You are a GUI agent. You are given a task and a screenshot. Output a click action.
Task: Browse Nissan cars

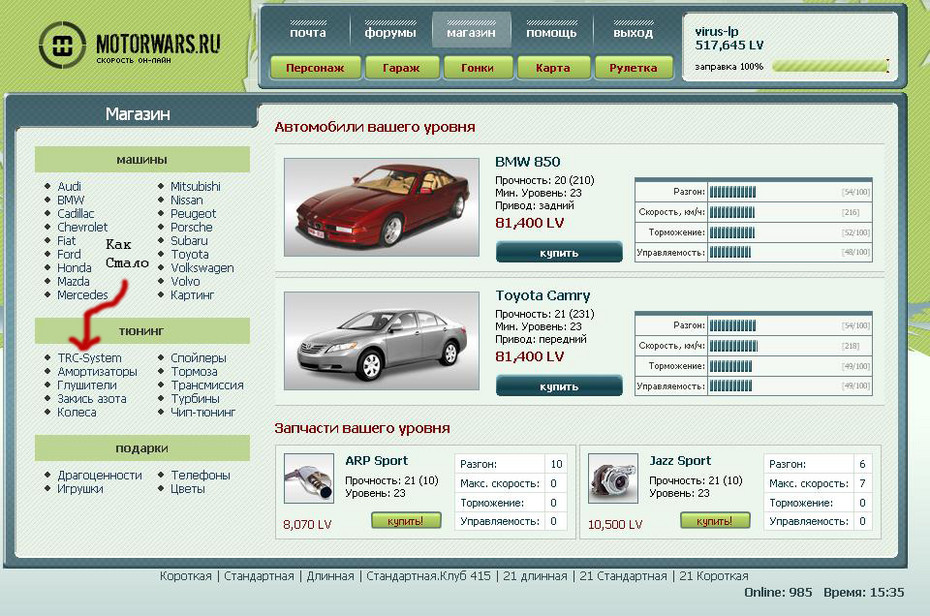coord(187,200)
